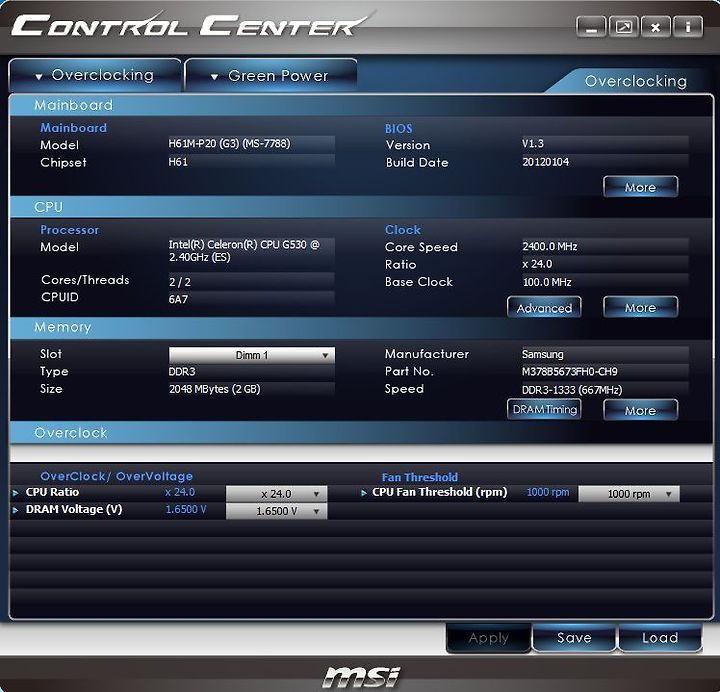Open DRAM Timing settings
Viewport: 720px width, 692px height.
[544, 409]
